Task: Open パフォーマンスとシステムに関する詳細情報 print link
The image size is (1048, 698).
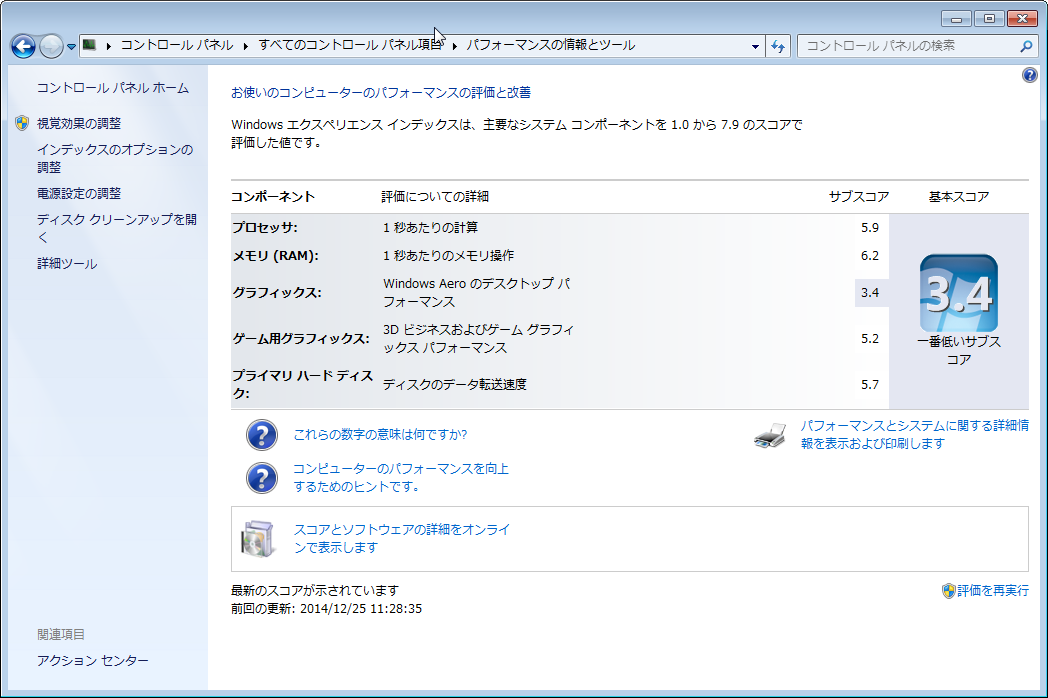Action: point(914,435)
